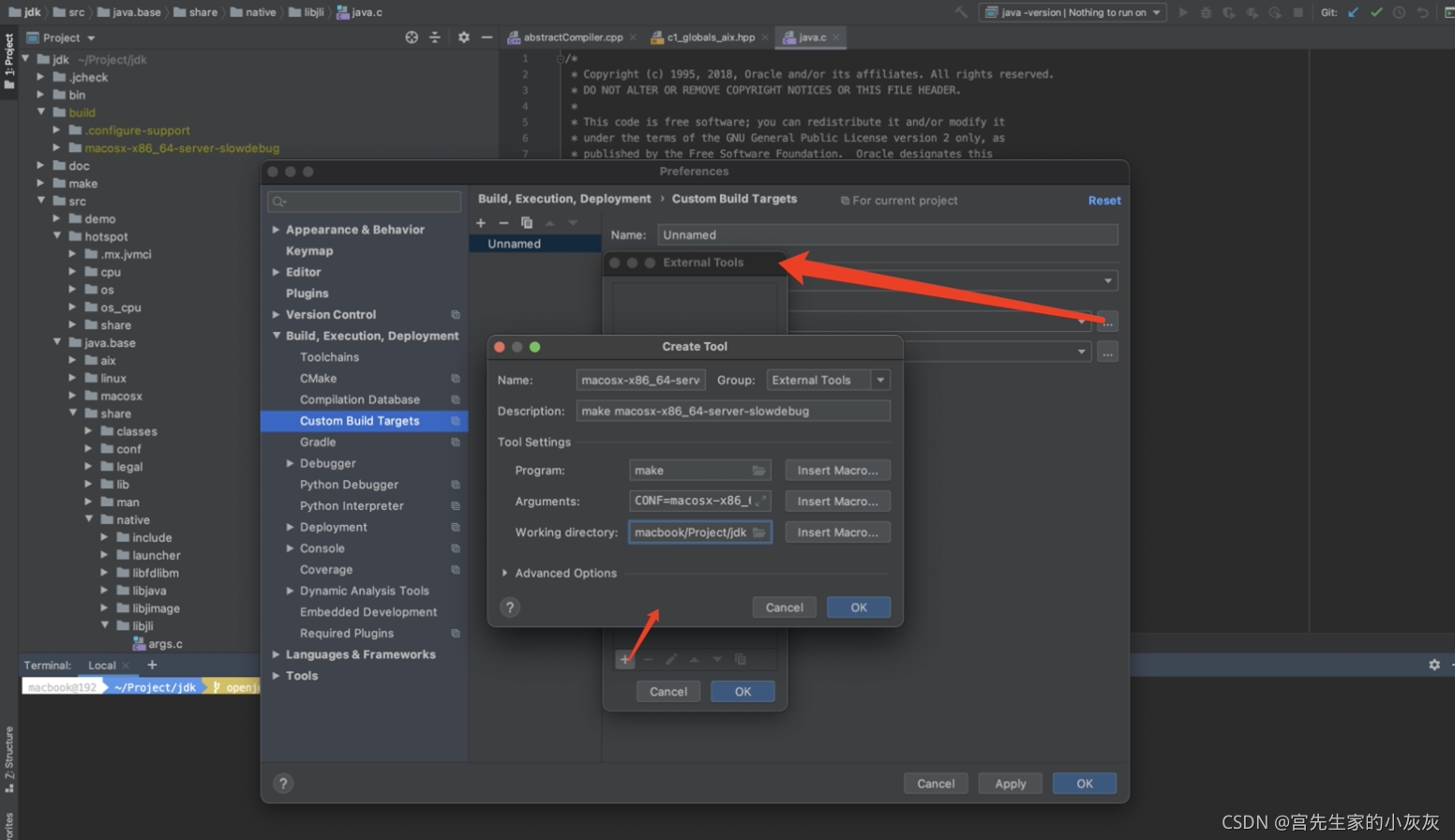Click the folder icon in the Working directory field
Viewport: 1455px width, 840px height.
pos(759,532)
